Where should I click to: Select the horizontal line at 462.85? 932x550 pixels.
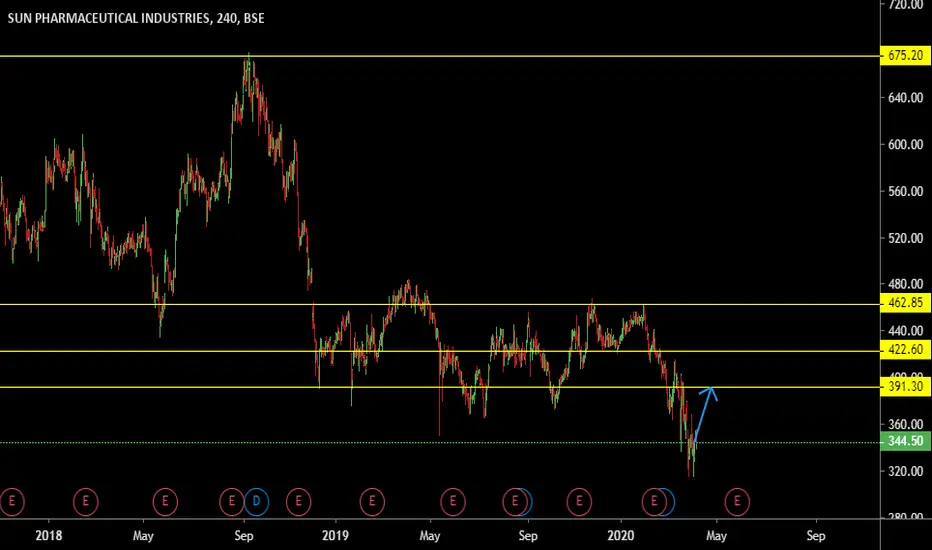pyautogui.click(x=440, y=304)
